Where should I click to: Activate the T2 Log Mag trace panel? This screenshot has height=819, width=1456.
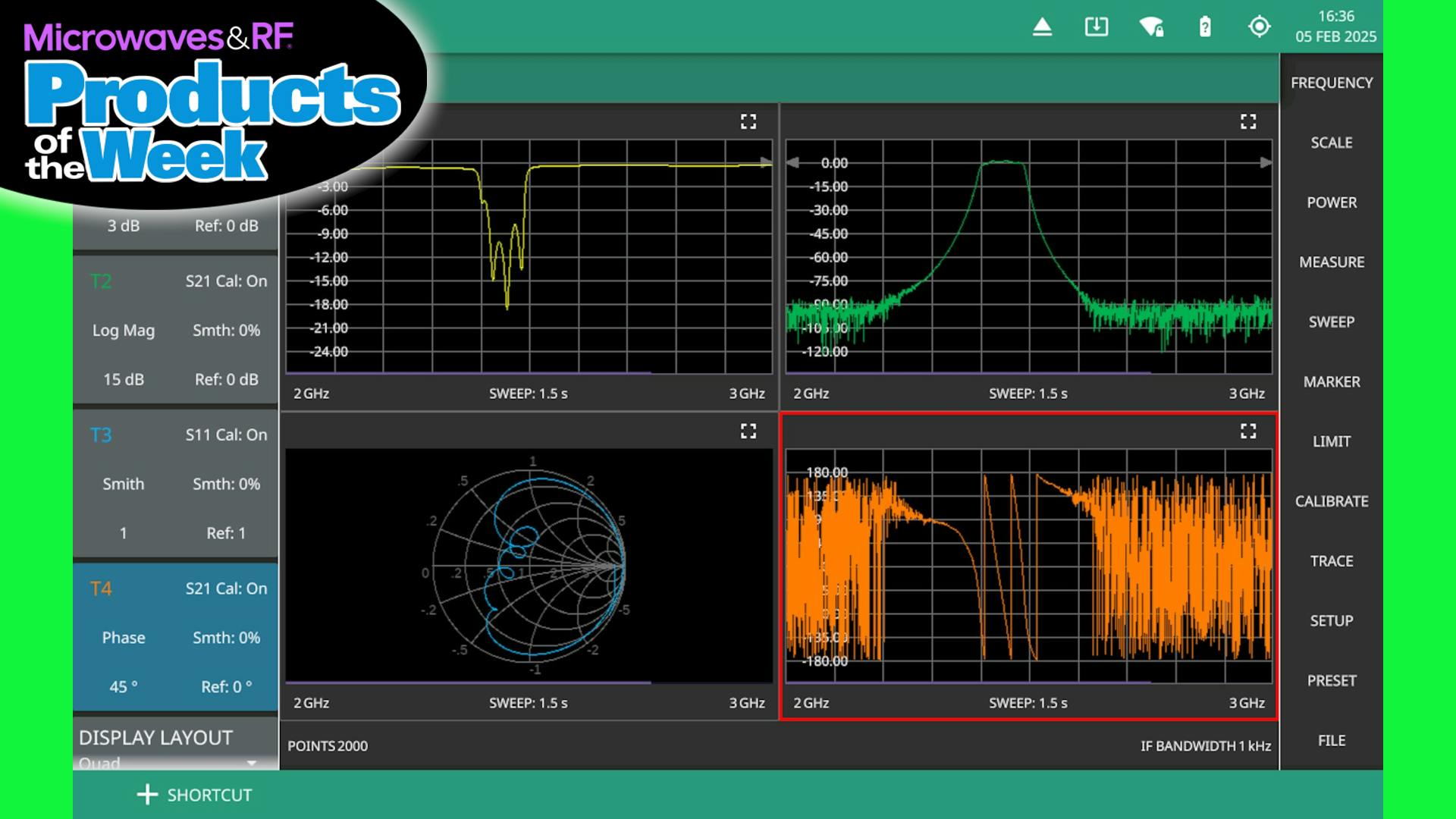tap(174, 330)
